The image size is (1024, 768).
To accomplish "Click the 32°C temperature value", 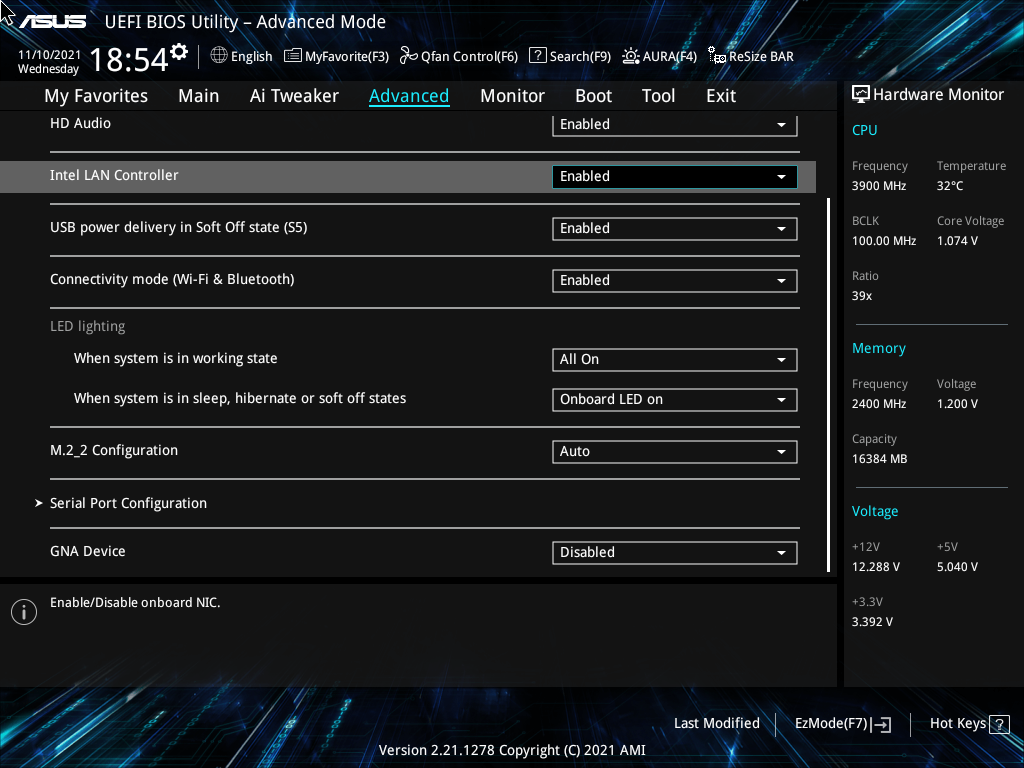I will pyautogui.click(x=950, y=186).
